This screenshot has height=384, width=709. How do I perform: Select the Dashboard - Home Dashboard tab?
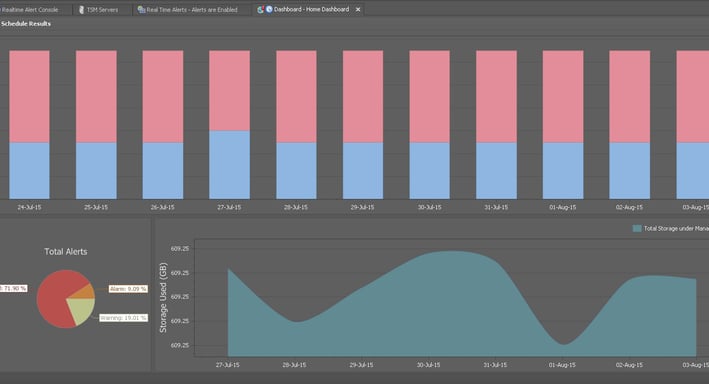coord(311,9)
